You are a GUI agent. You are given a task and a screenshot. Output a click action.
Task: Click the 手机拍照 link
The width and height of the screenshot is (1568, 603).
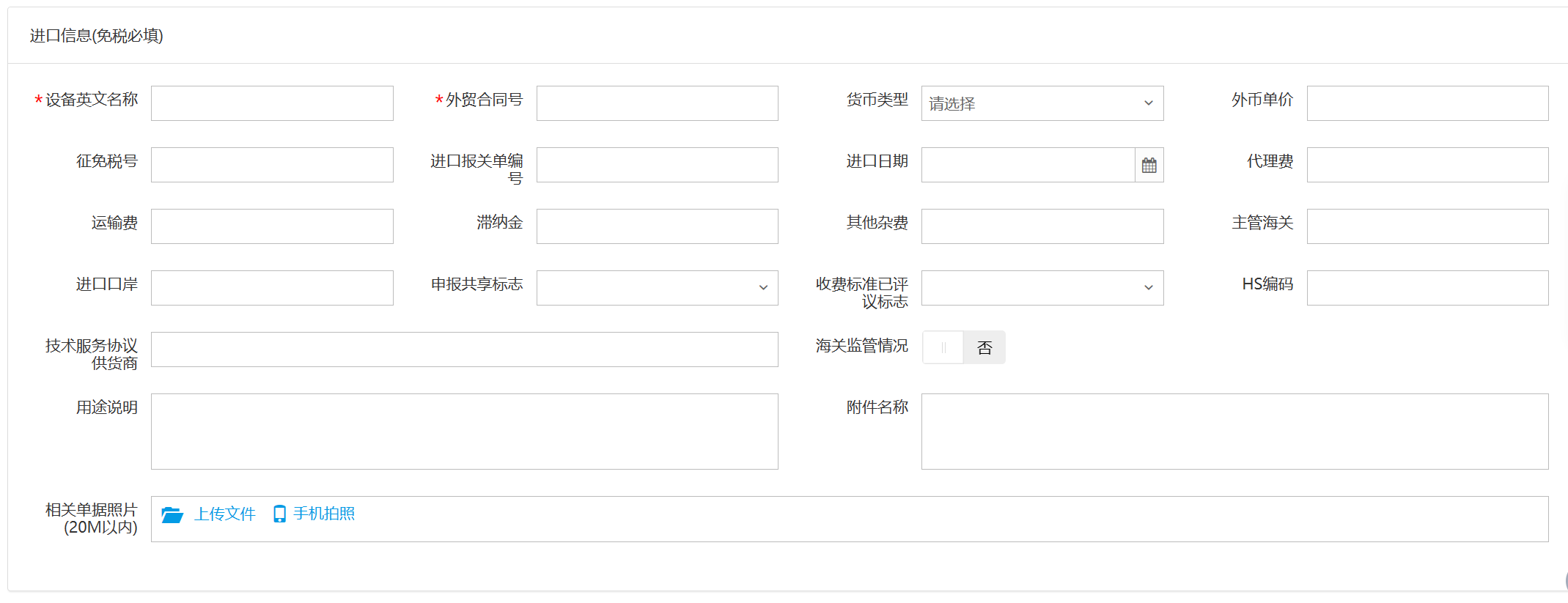point(324,514)
